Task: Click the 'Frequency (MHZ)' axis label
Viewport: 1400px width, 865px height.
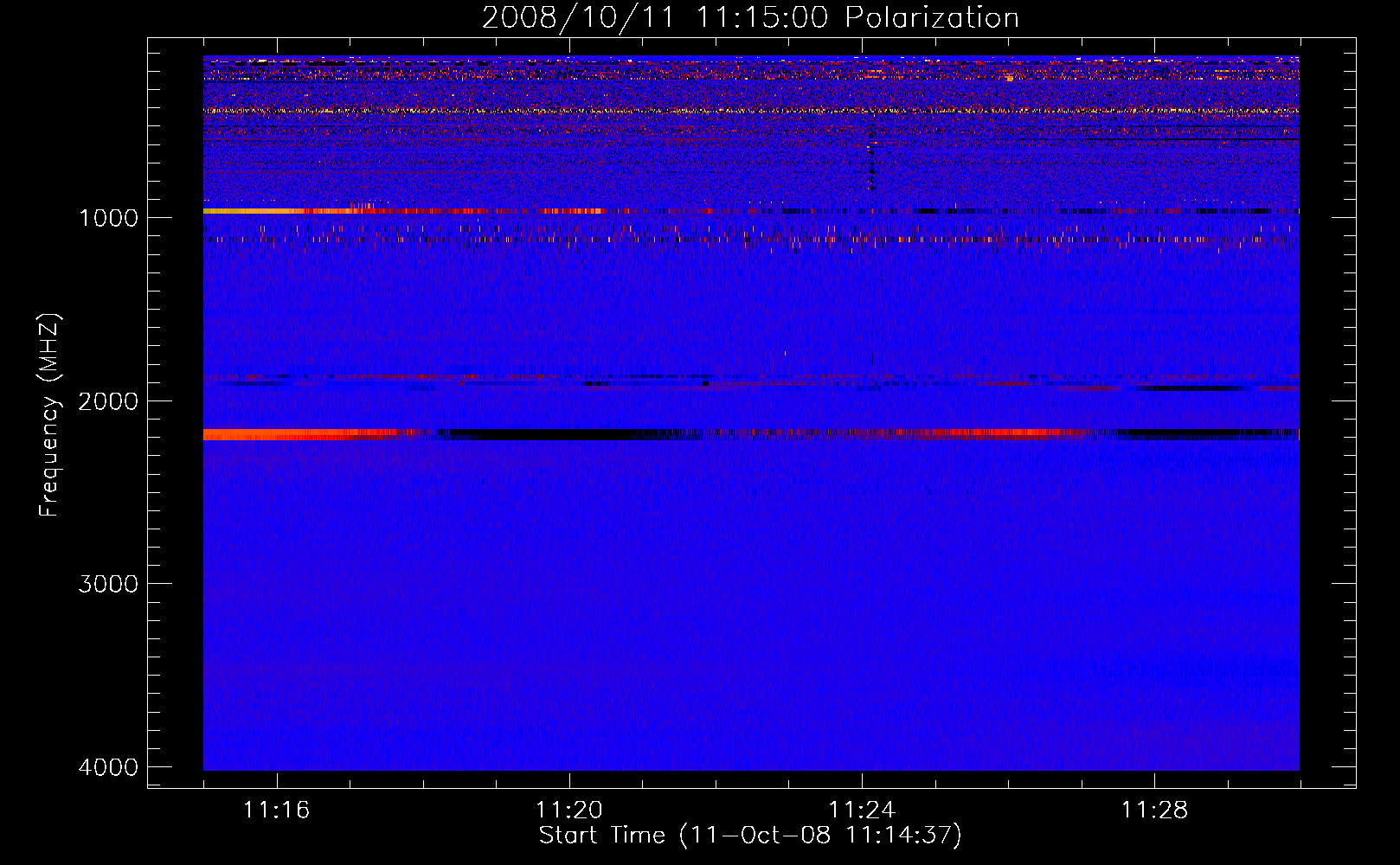Action: 50,415
